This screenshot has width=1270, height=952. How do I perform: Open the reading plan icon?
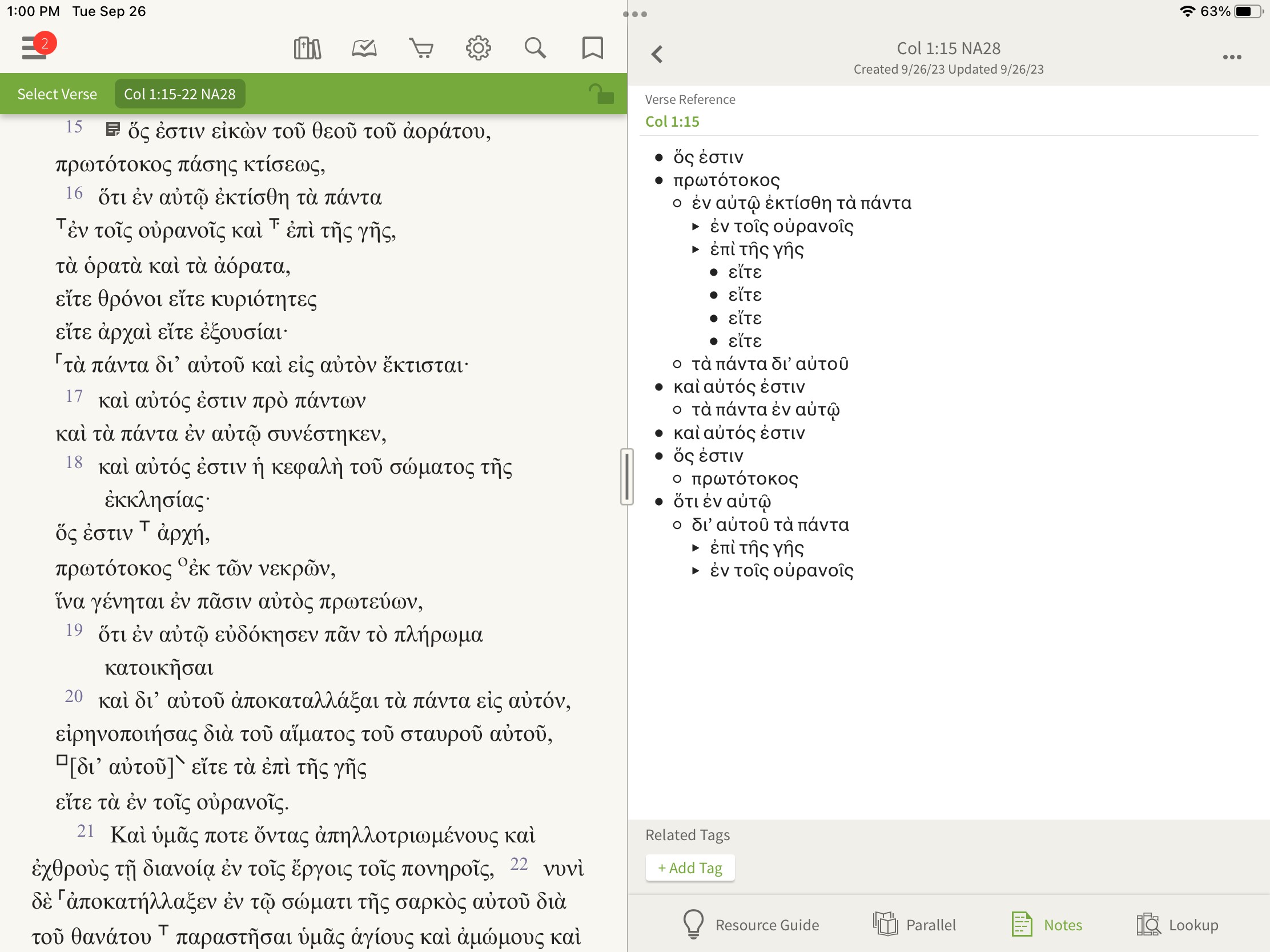364,48
